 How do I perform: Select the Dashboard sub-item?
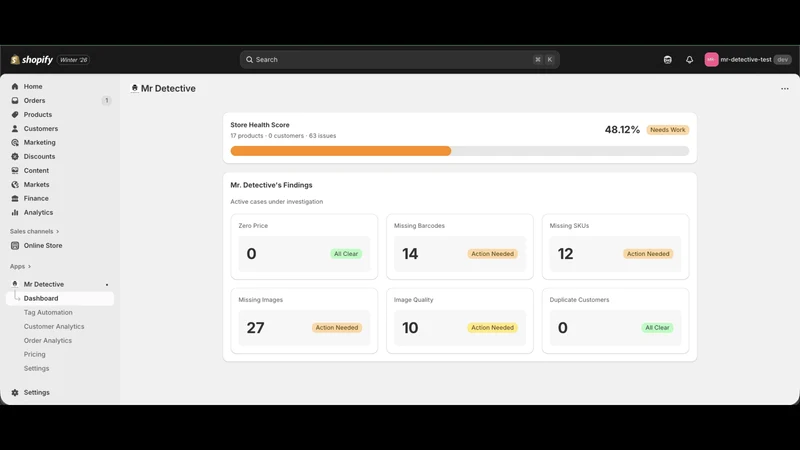tap(60, 298)
